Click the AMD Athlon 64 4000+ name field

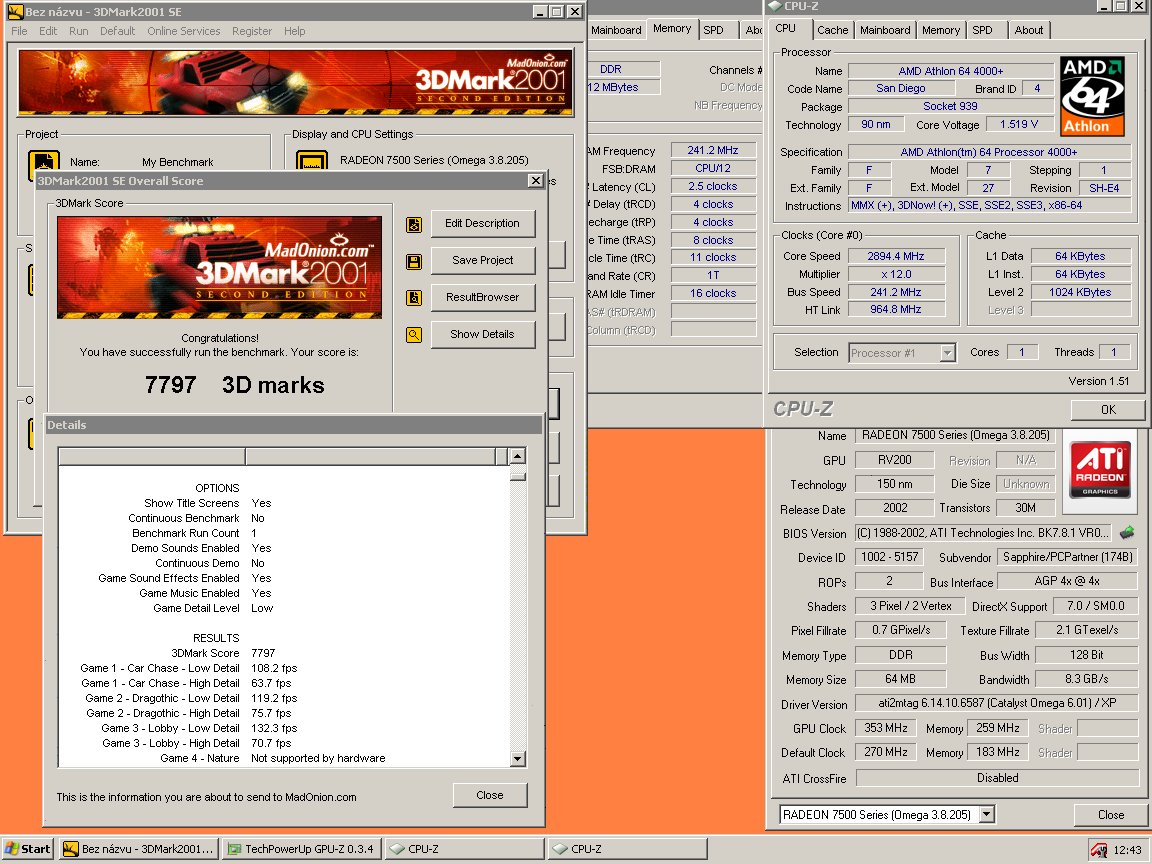tap(951, 71)
